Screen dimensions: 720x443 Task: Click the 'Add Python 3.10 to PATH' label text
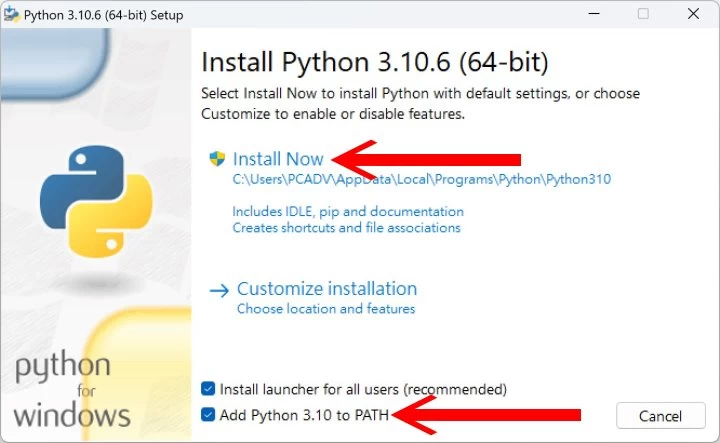pos(304,415)
